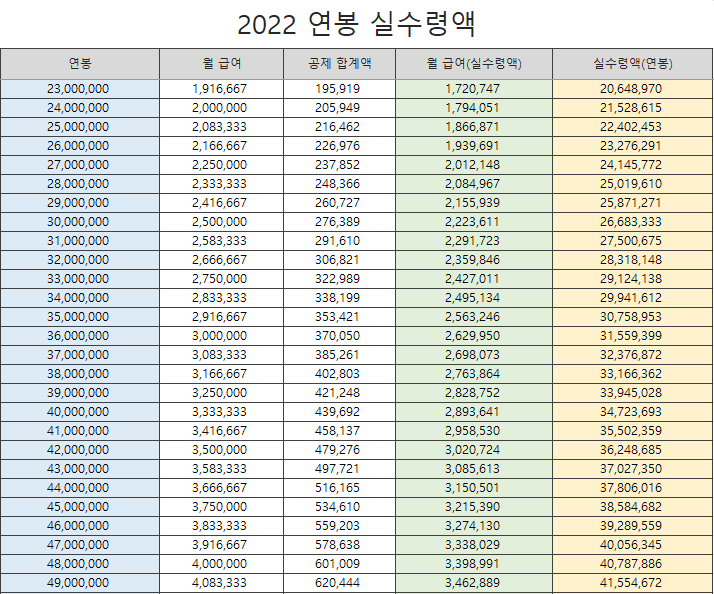Click deduction total 237,852

[x=337, y=165]
